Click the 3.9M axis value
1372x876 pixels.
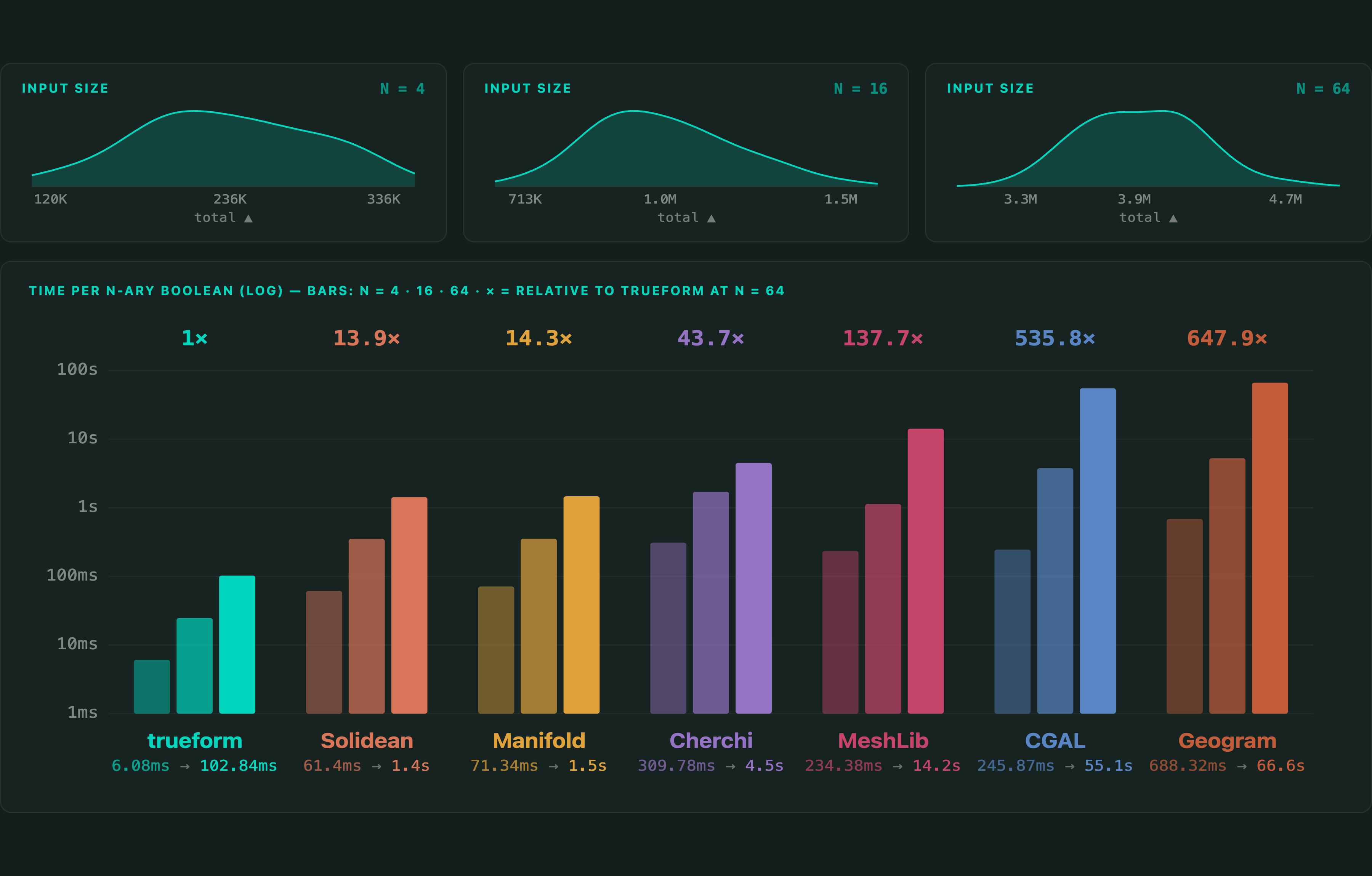1134,199
